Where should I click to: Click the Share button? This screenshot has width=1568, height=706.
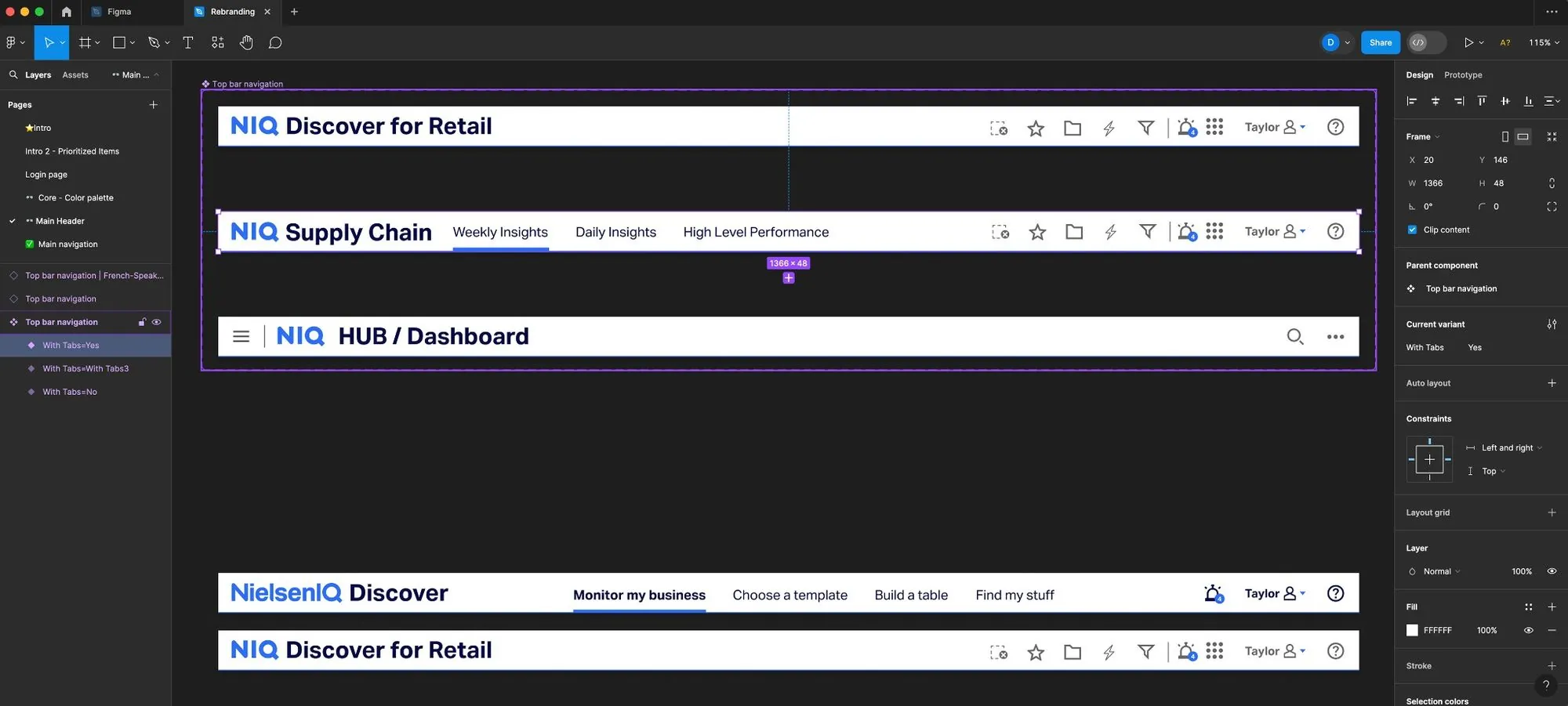pos(1381,42)
